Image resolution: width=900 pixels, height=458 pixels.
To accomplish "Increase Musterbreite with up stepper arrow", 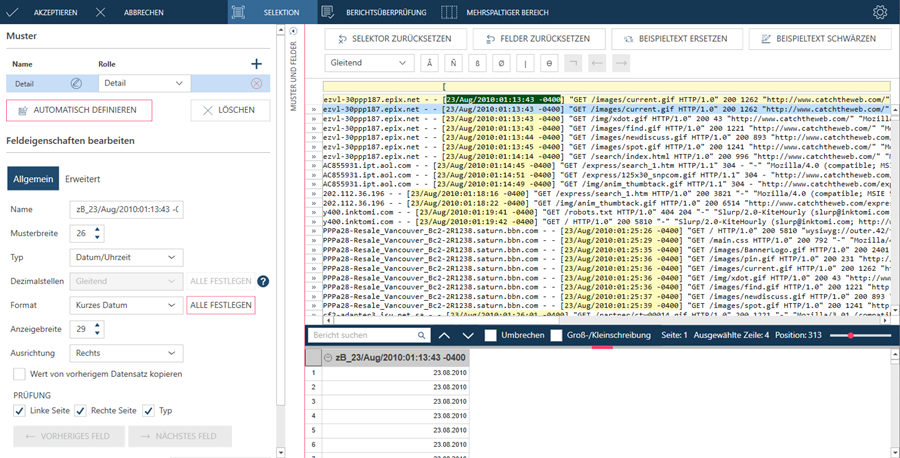I will [97, 230].
